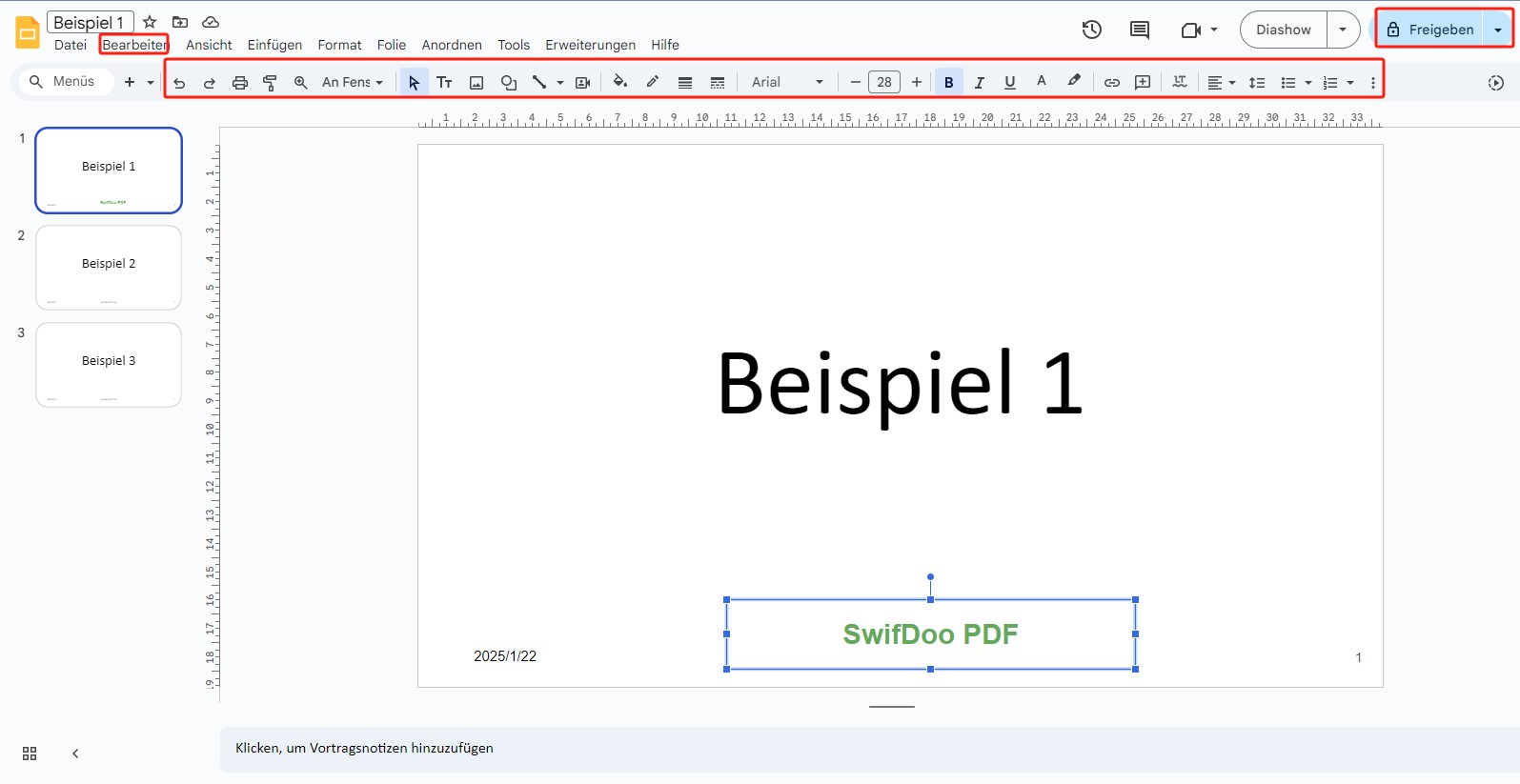Insert a text box with Tt icon
The height and width of the screenshot is (784, 1520).
[444, 83]
